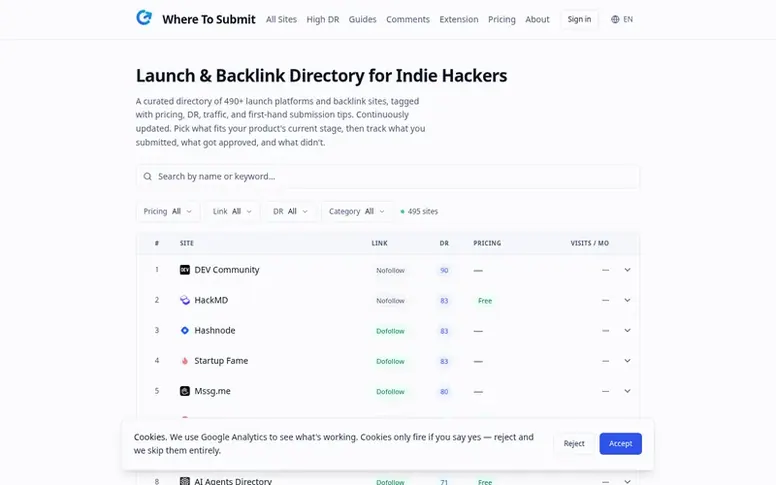Expand the Hashnode row details
This screenshot has height=485, width=776.
(627, 330)
